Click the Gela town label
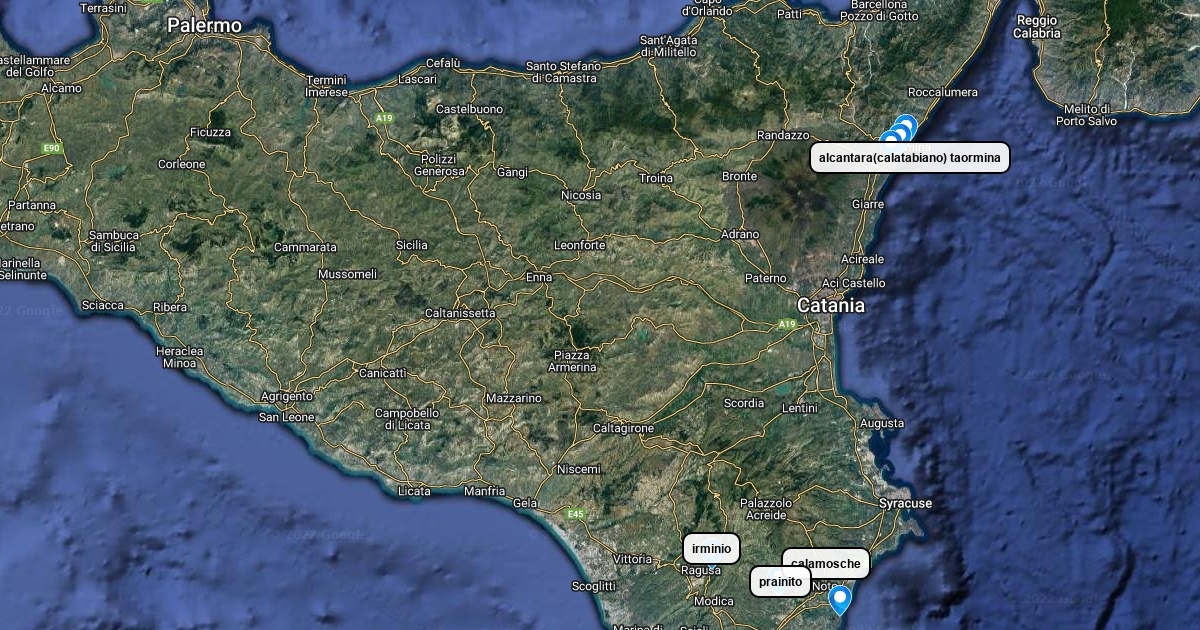This screenshot has width=1200, height=630. [526, 503]
